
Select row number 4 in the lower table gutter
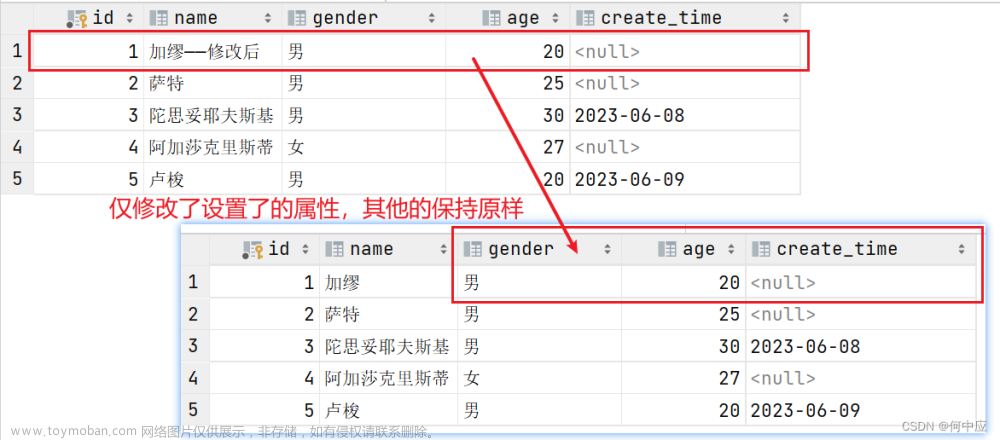pos(195,378)
